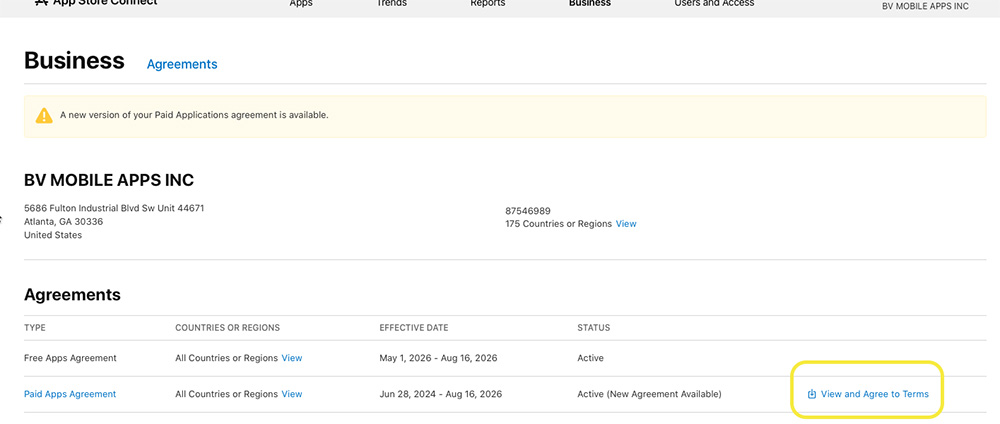The image size is (1000, 424).
Task: Open Reports in the top navigation
Action: [487, 3]
